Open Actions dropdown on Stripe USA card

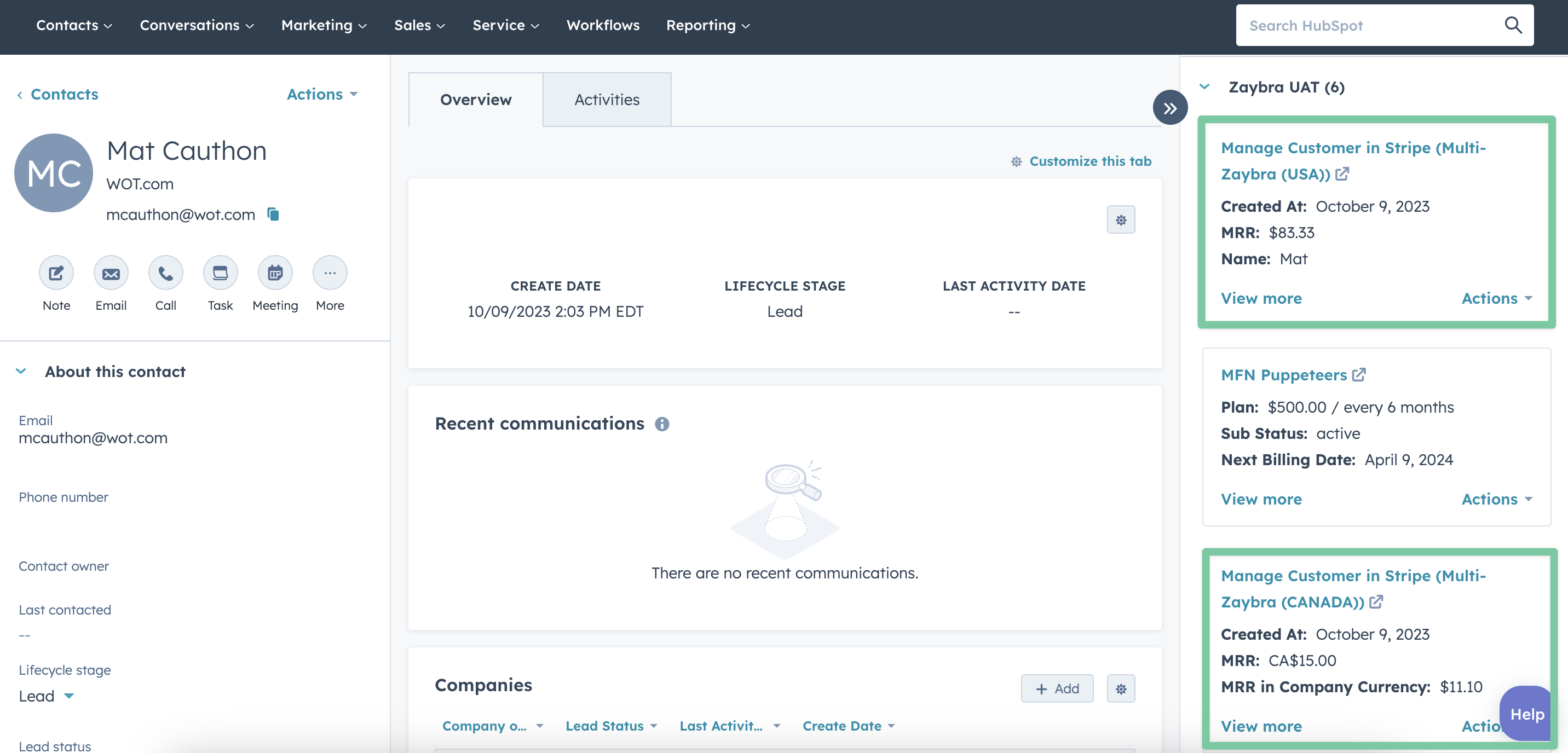(1497, 299)
